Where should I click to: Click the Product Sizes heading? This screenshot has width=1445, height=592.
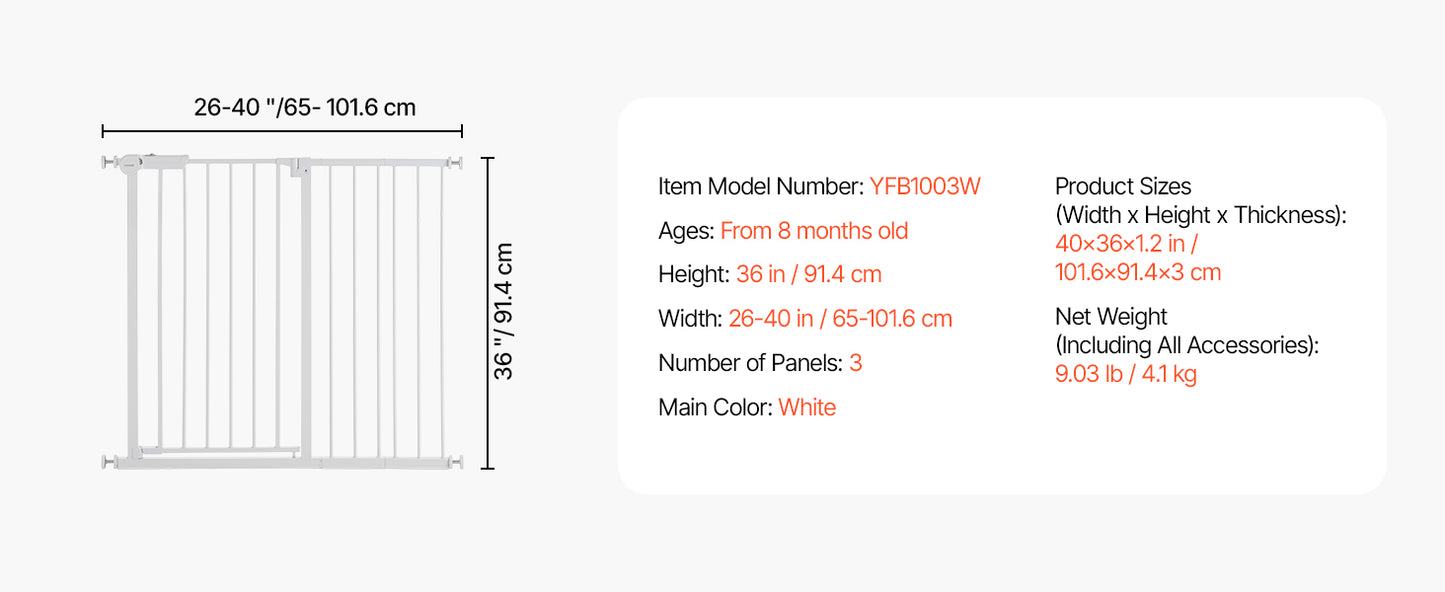click(x=1123, y=186)
